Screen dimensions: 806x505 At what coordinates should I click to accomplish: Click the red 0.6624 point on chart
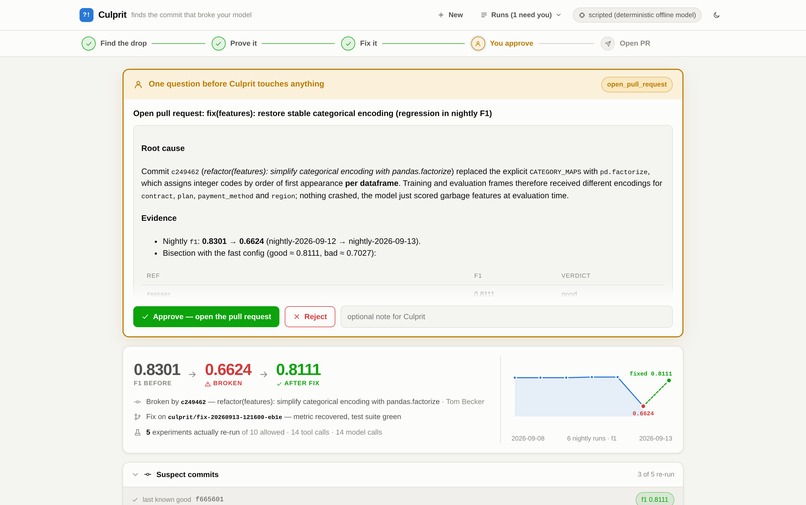click(643, 406)
